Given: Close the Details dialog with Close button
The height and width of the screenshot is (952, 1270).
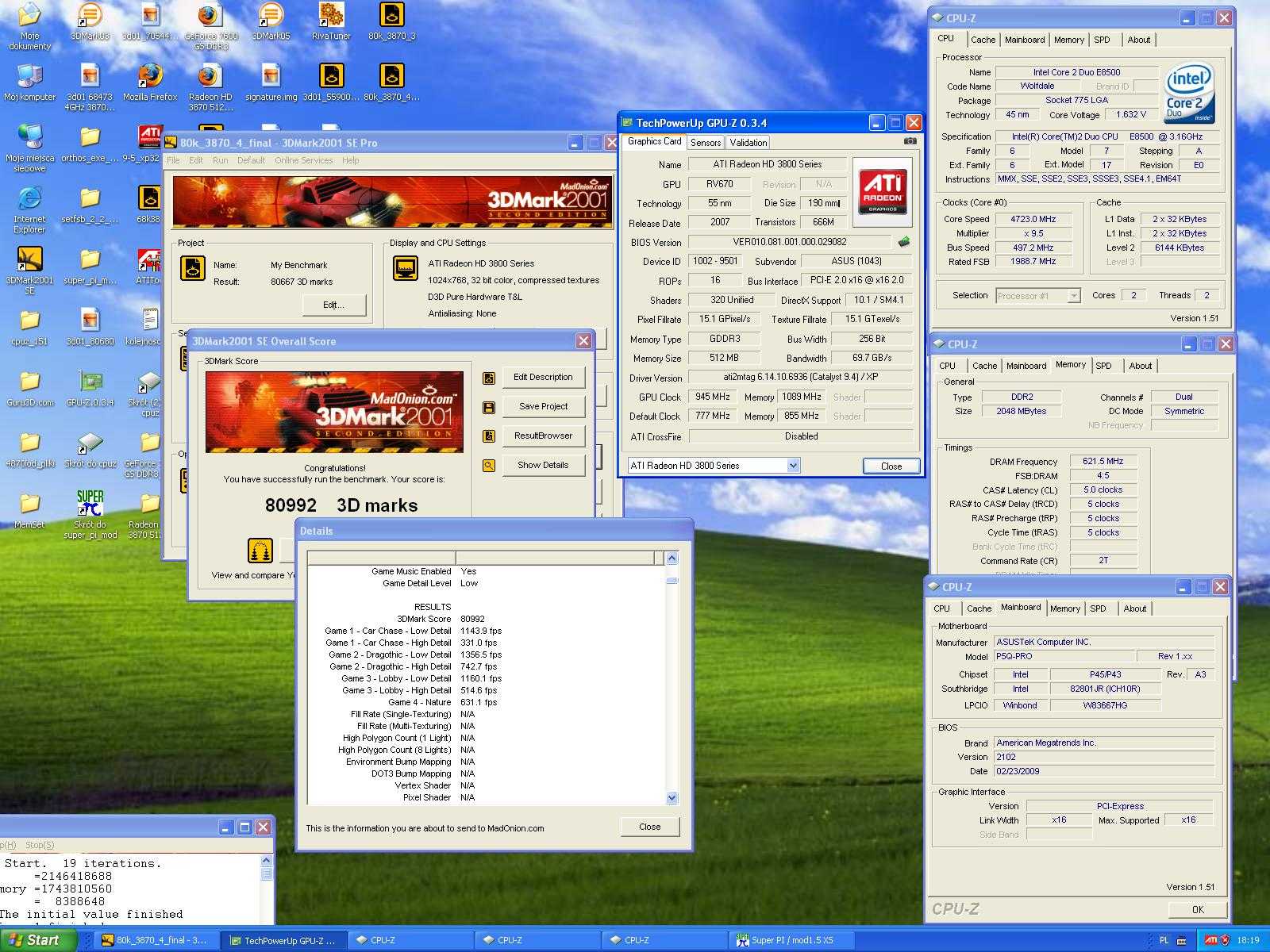Looking at the screenshot, I should [649, 827].
